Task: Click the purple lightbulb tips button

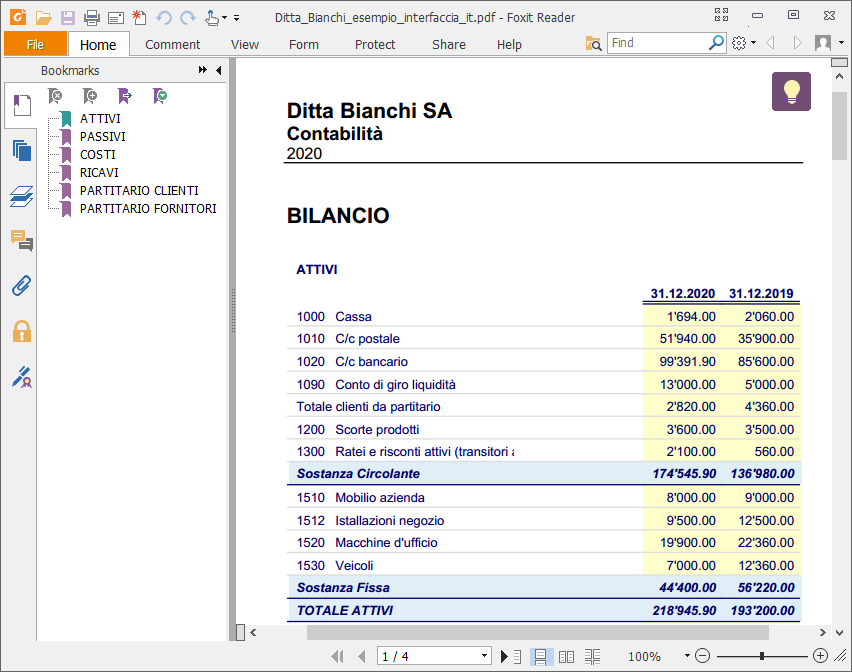Action: coord(791,91)
